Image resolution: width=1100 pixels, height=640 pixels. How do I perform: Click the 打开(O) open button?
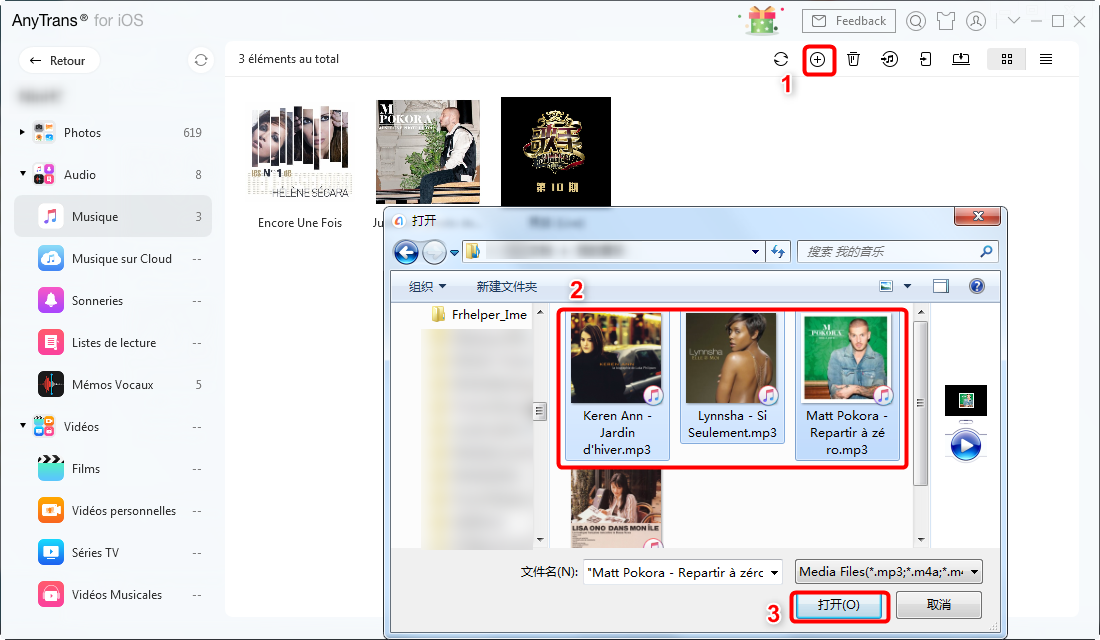838,605
